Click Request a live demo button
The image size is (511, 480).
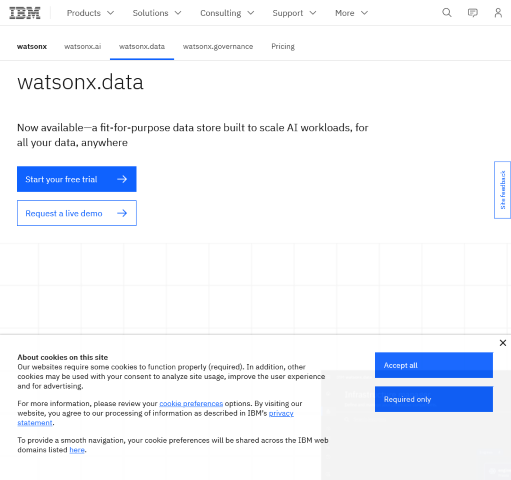77,213
